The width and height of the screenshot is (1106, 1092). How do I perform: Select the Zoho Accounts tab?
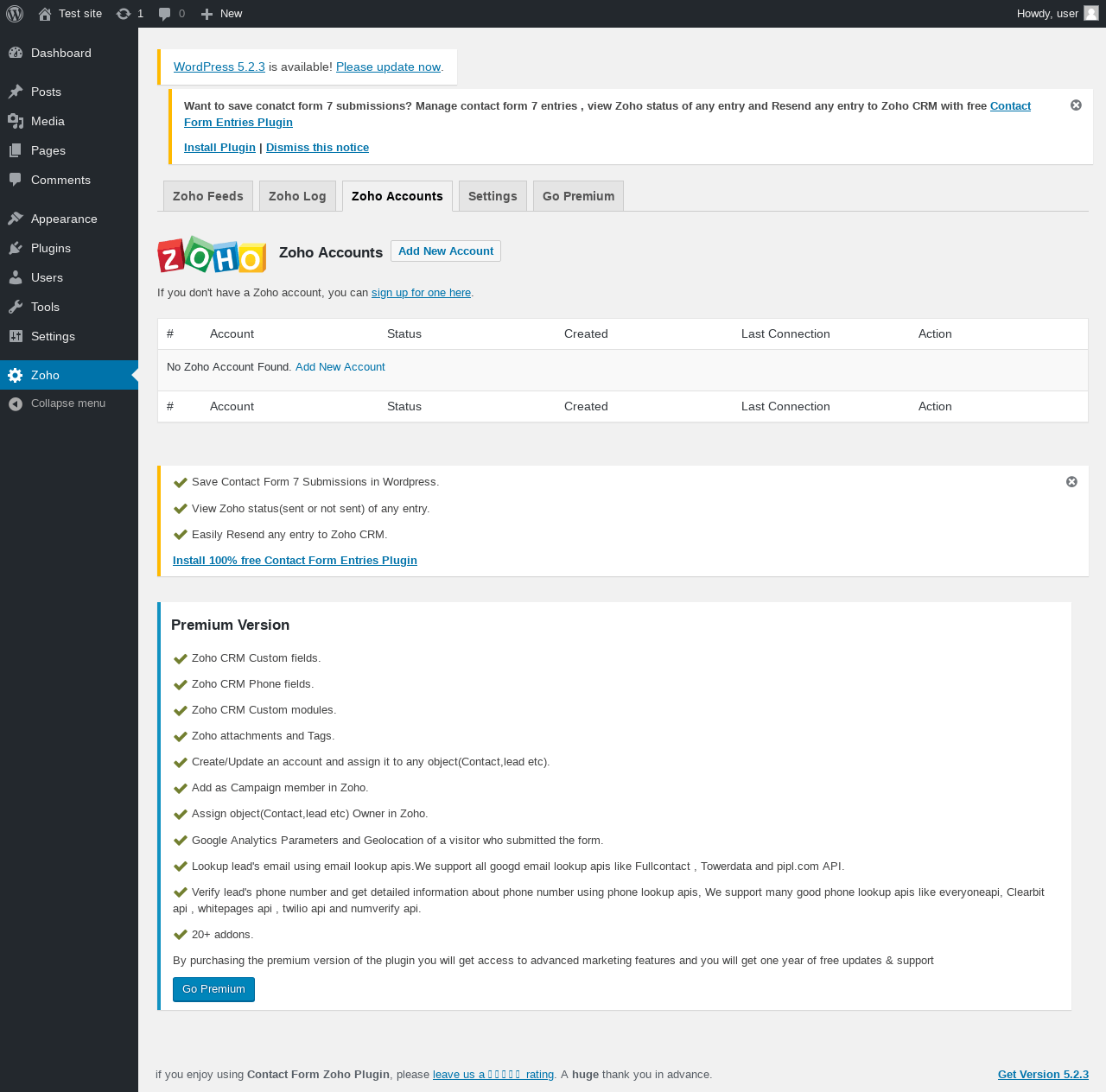397,196
